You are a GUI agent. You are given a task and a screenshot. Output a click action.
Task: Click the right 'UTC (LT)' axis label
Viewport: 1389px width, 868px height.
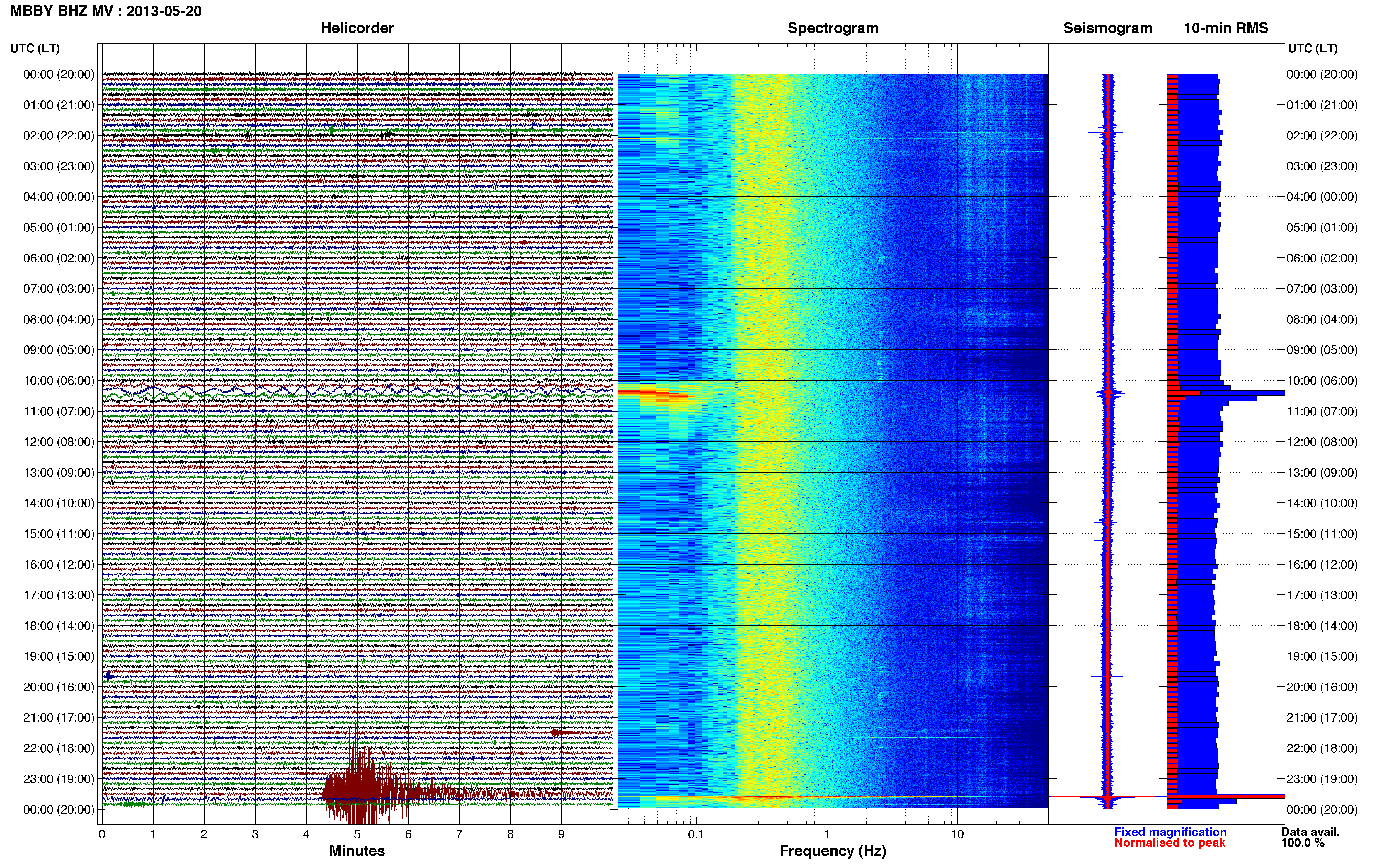[x=1313, y=48]
